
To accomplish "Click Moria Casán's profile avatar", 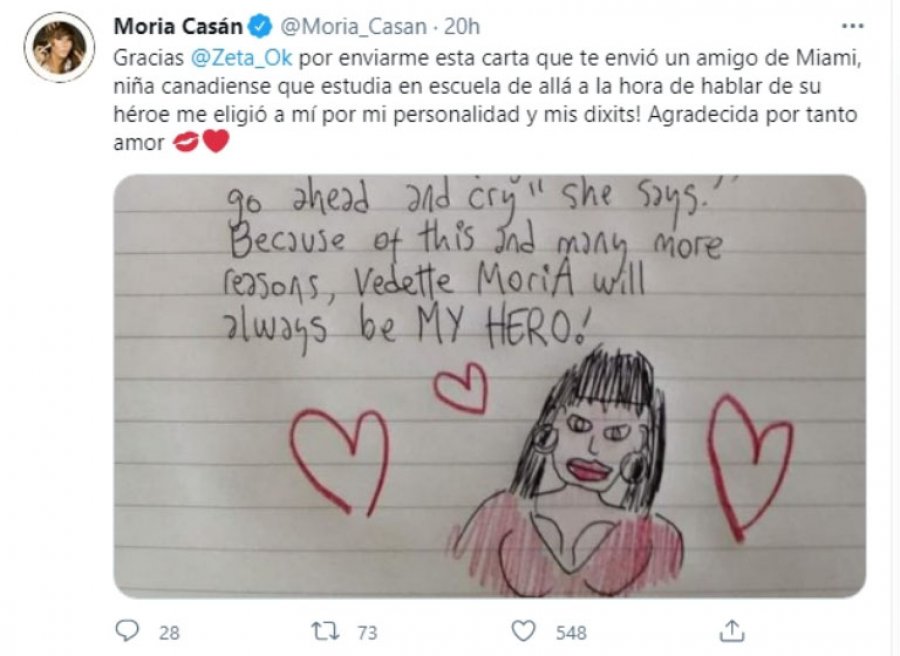I will pyautogui.click(x=59, y=47).
